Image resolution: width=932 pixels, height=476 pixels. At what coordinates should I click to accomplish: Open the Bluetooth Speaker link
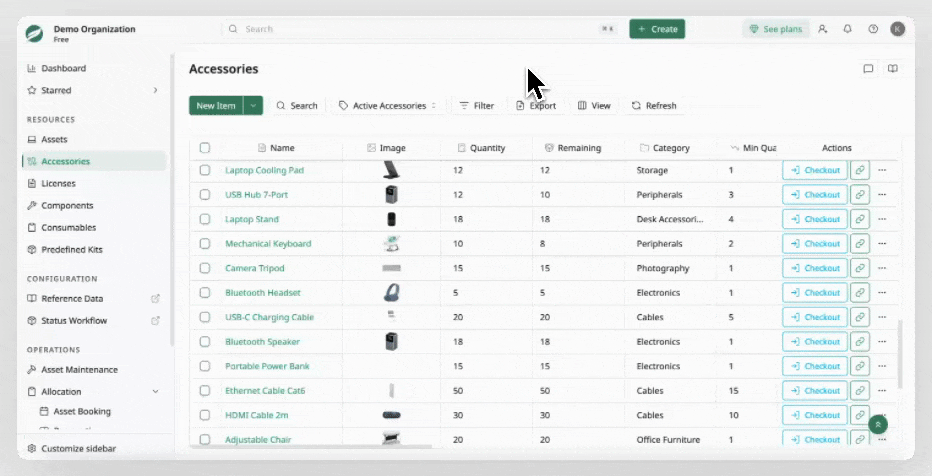[x=262, y=342]
